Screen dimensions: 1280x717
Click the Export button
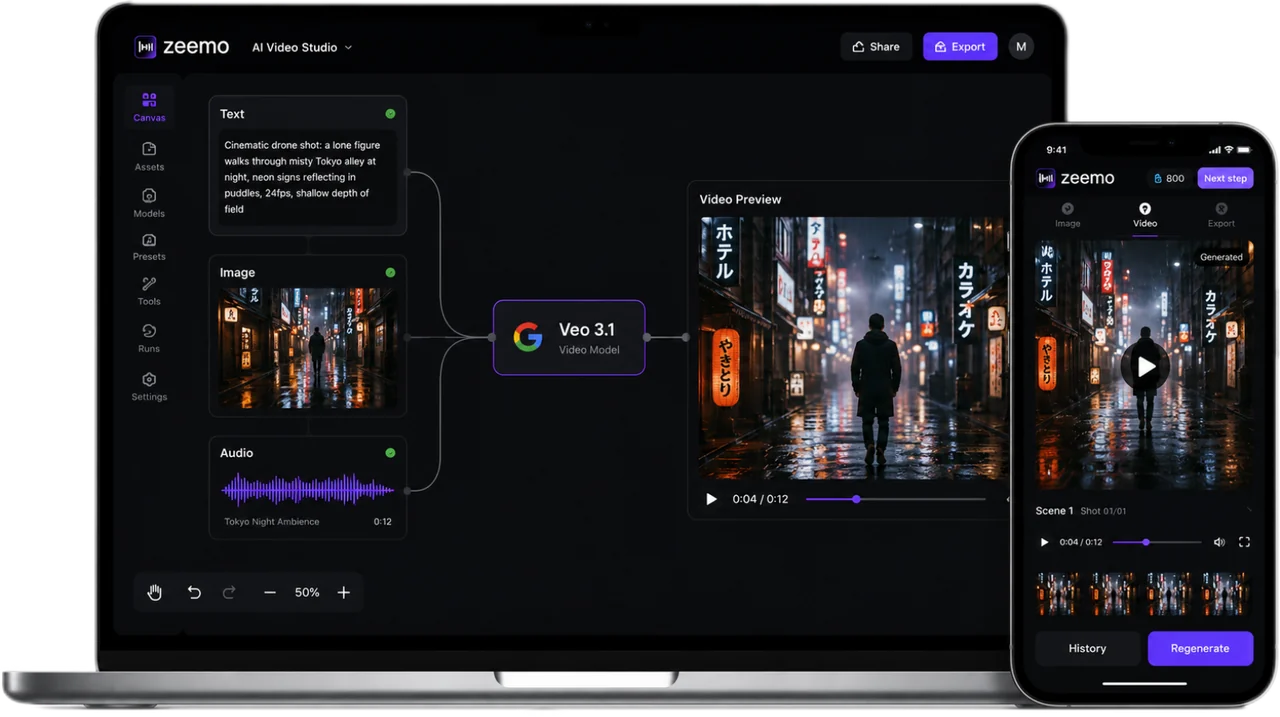pos(960,47)
